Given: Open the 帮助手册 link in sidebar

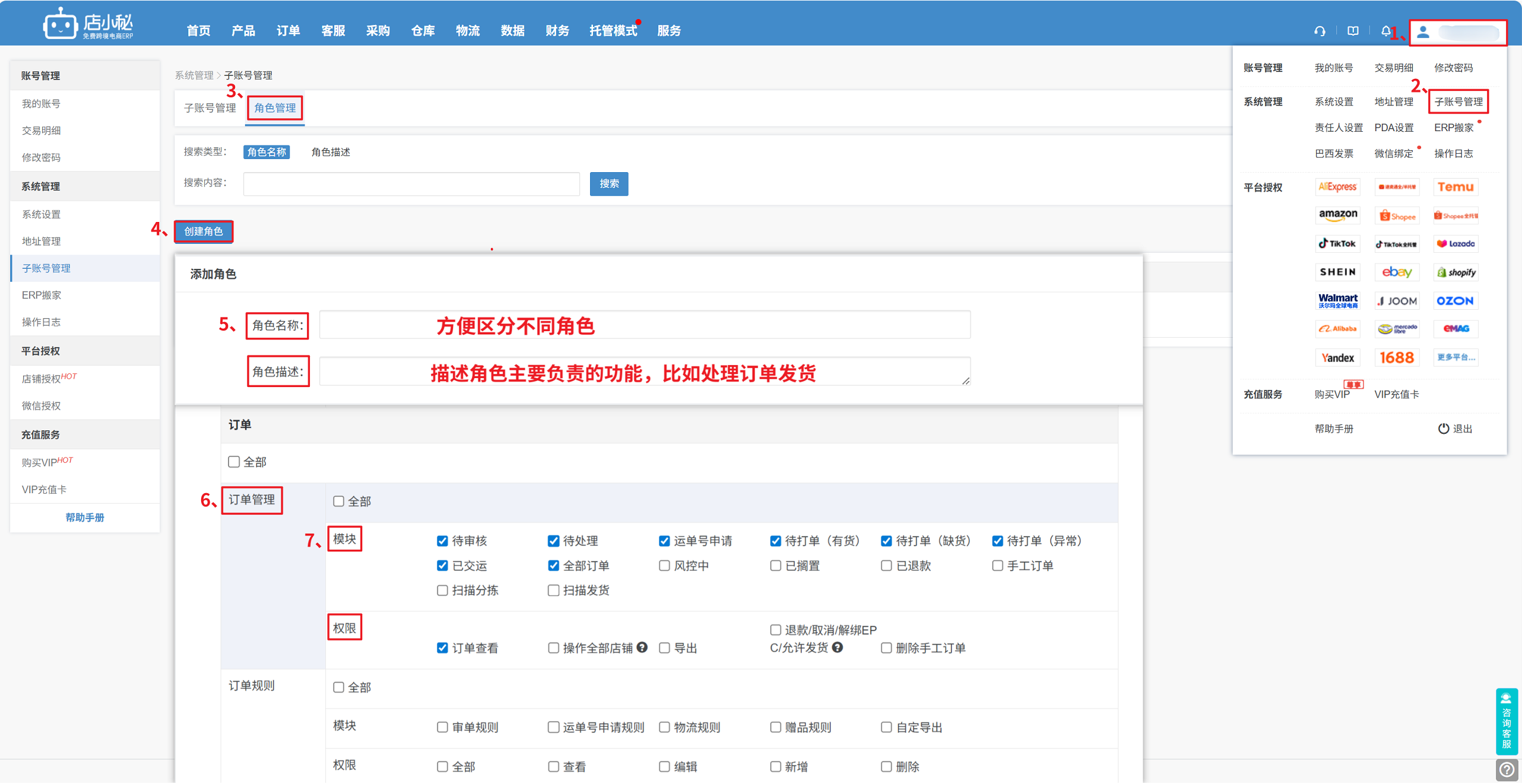Looking at the screenshot, I should pyautogui.click(x=84, y=518).
